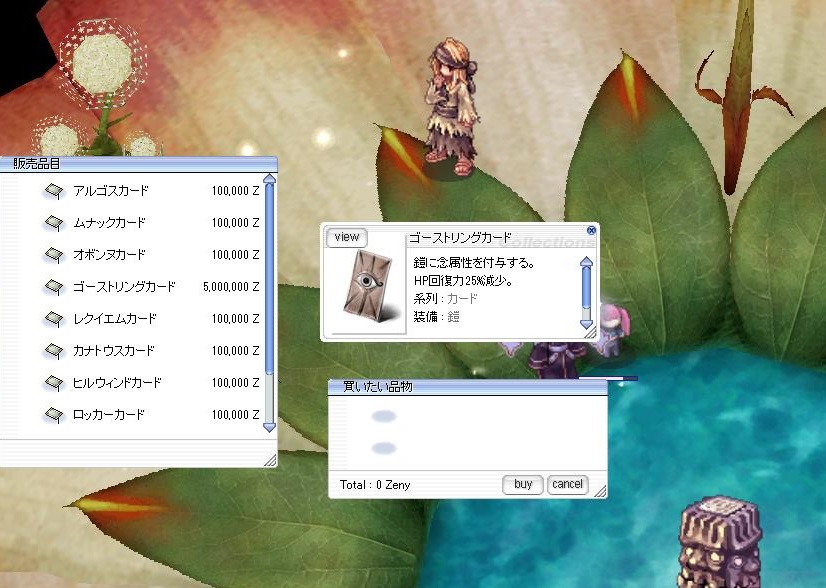Click the ムナックカード item name
The image size is (826, 588).
tap(109, 223)
